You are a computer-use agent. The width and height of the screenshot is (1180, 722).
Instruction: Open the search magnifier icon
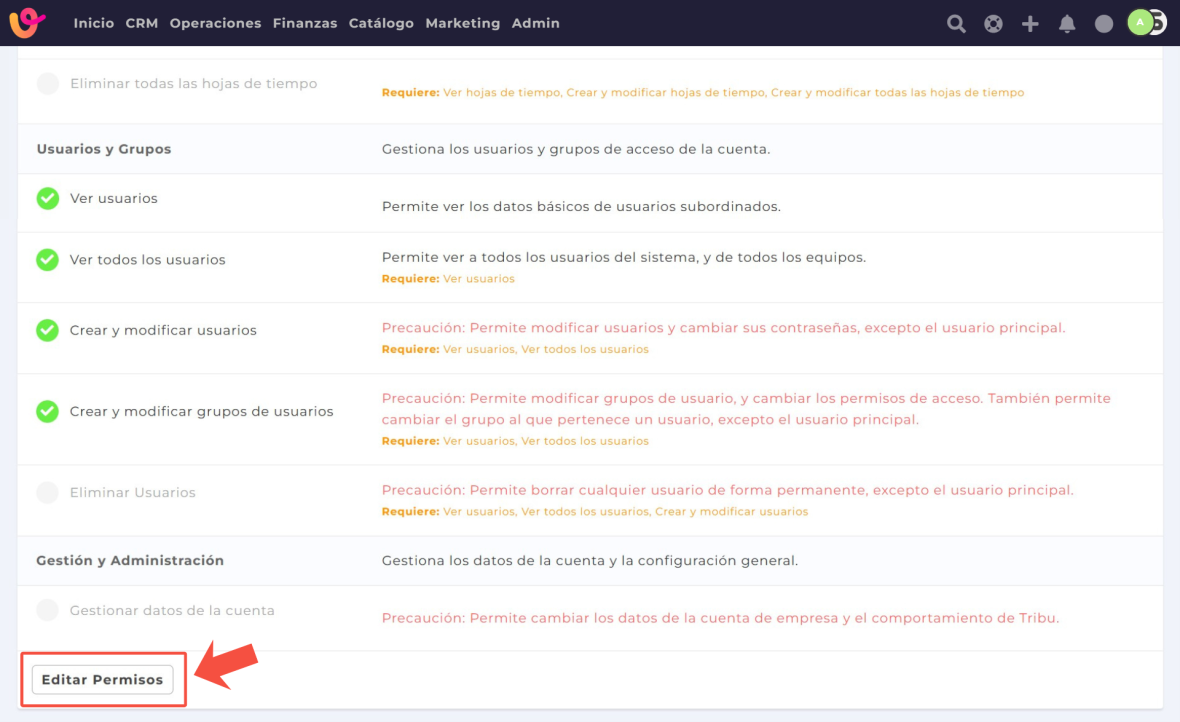956,23
